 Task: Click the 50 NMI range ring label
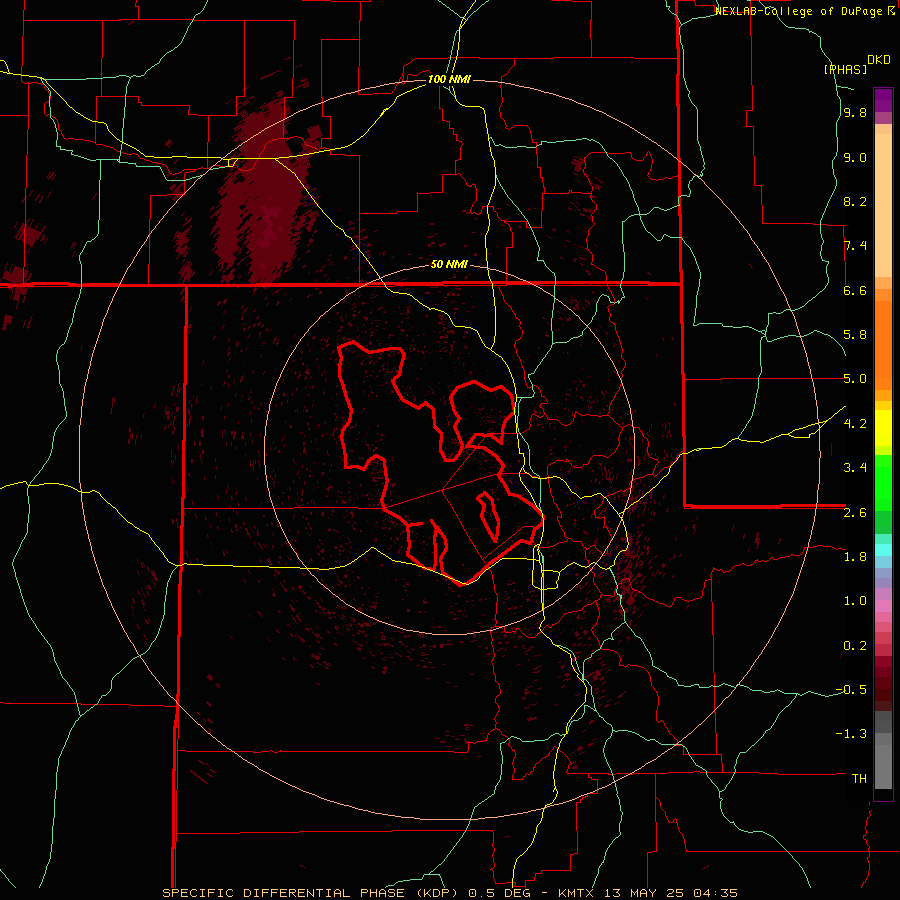(449, 264)
